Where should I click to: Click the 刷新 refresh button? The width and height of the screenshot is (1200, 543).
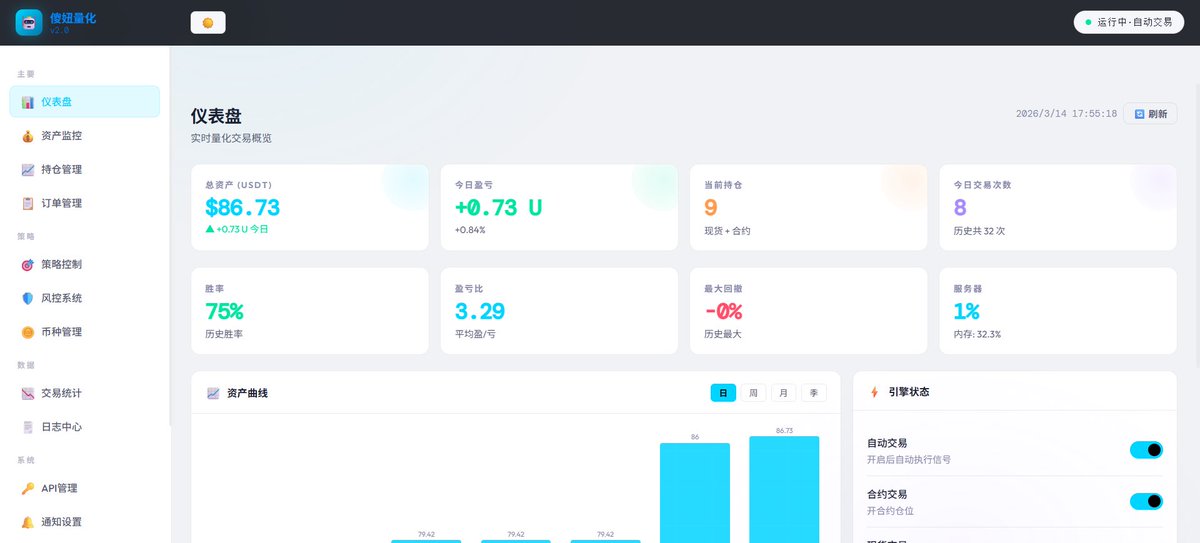pyautogui.click(x=1151, y=114)
